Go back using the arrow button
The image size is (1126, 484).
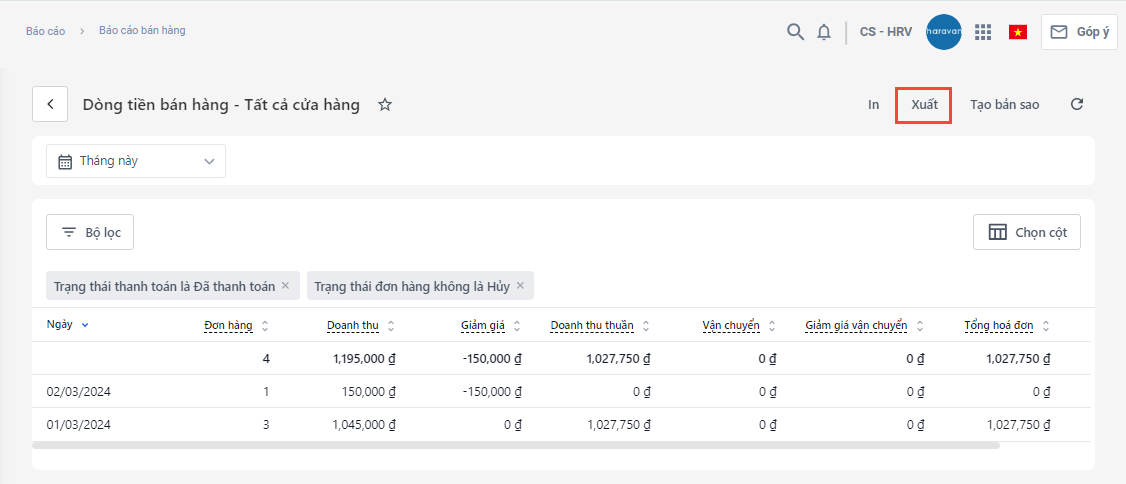(50, 104)
